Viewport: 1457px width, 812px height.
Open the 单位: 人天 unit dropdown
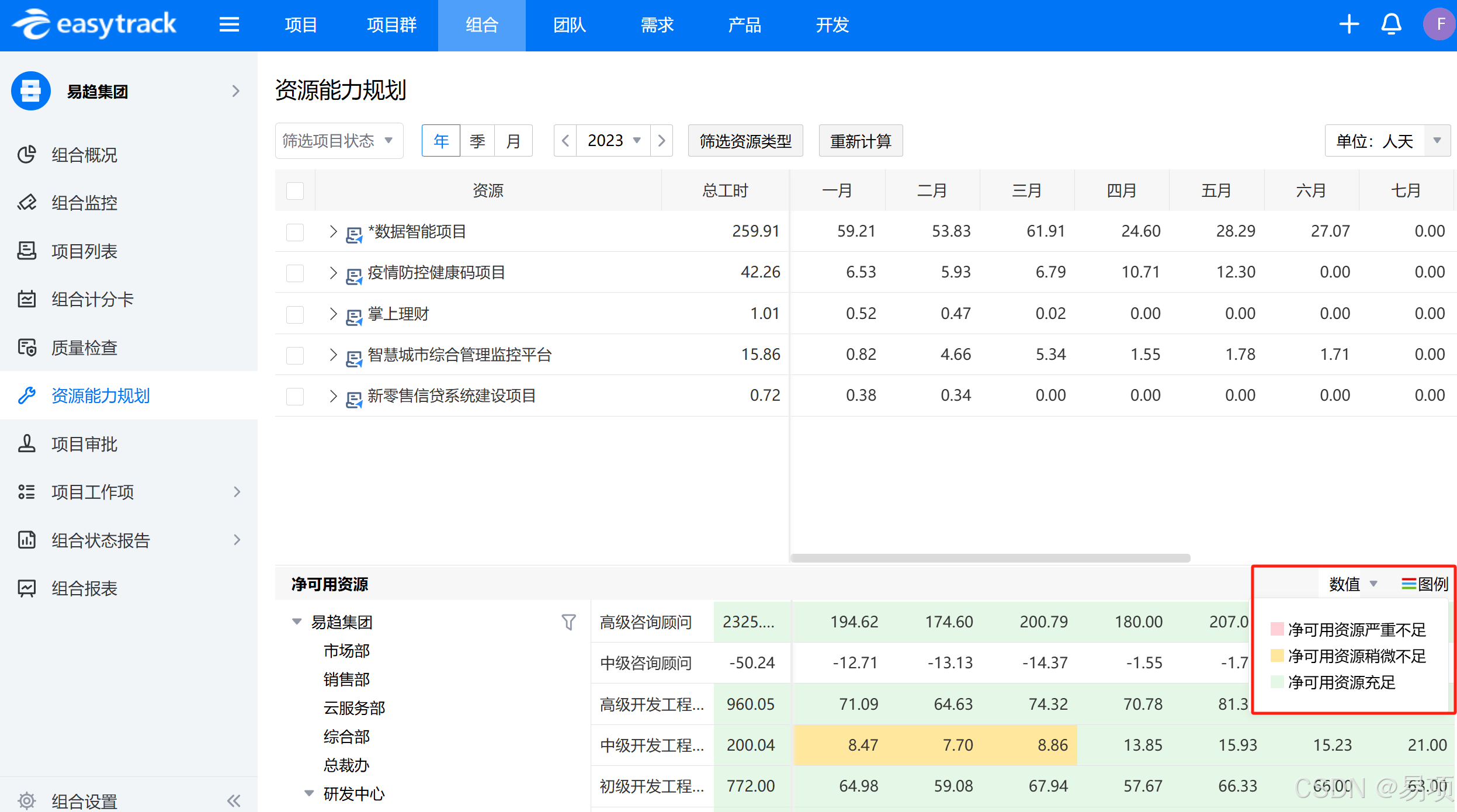tap(1387, 141)
